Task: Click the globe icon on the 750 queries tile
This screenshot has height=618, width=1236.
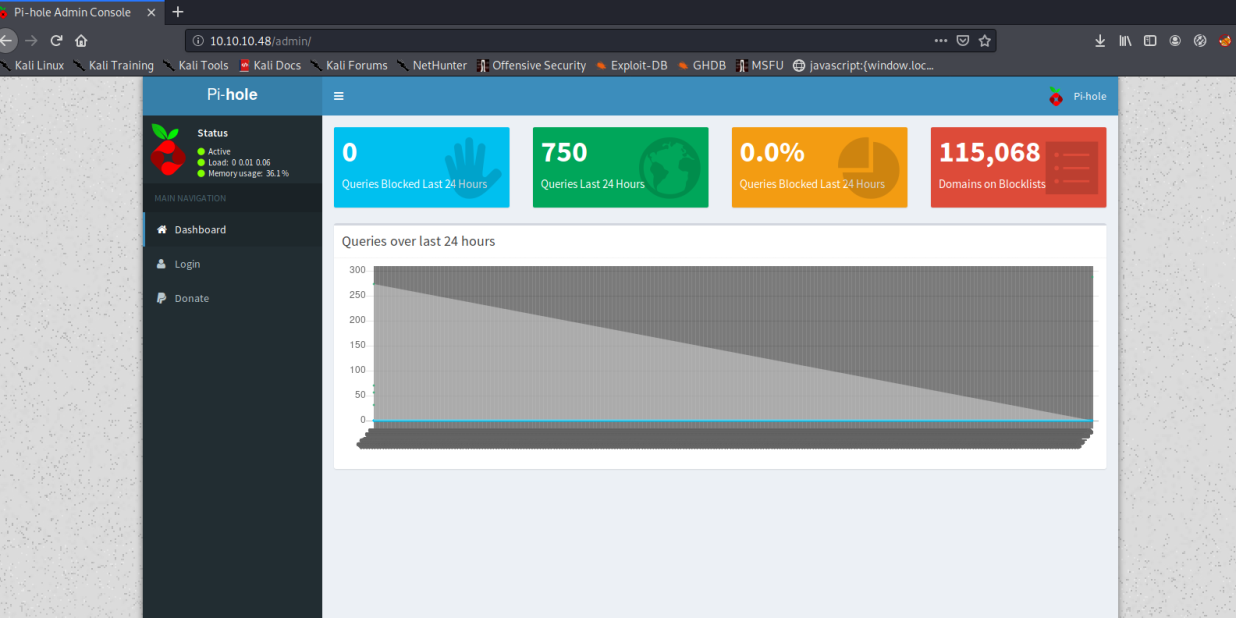Action: [x=669, y=166]
